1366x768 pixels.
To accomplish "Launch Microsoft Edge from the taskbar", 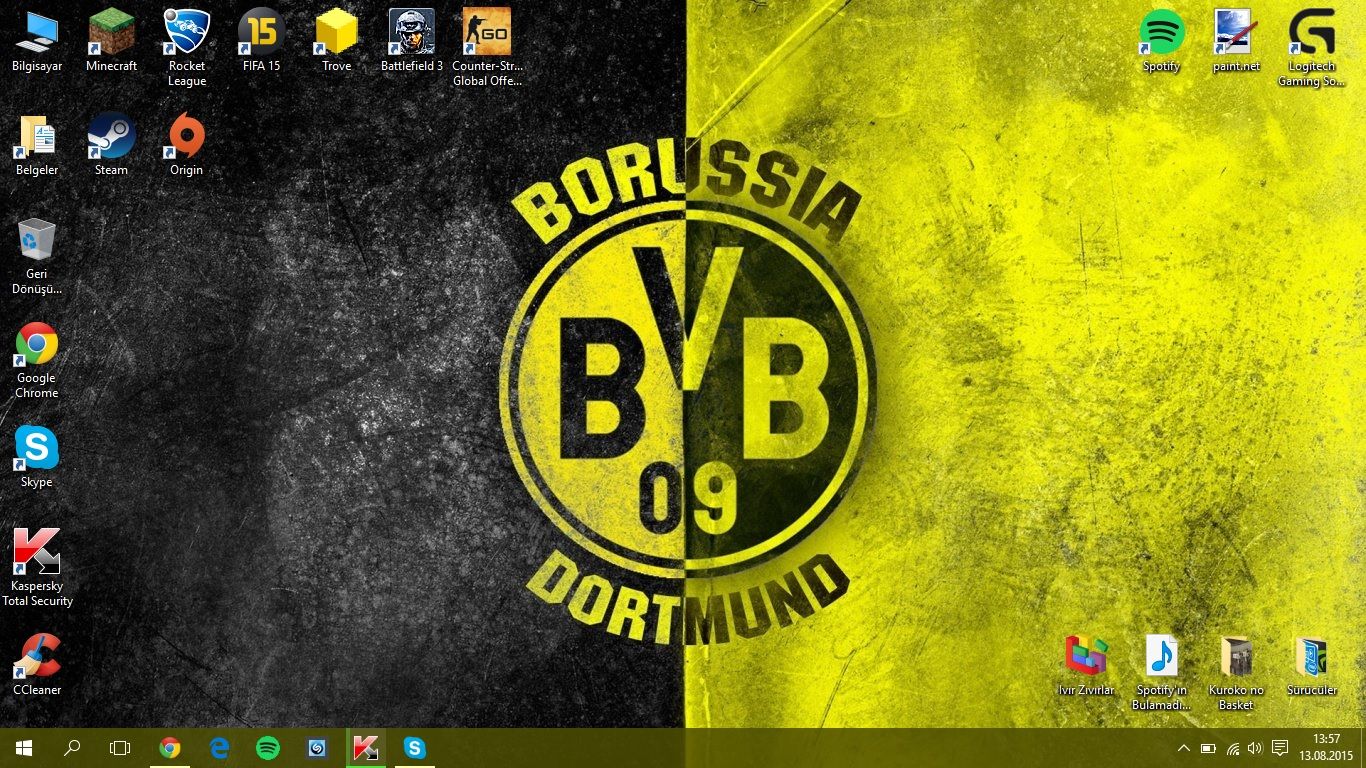I will click(219, 748).
